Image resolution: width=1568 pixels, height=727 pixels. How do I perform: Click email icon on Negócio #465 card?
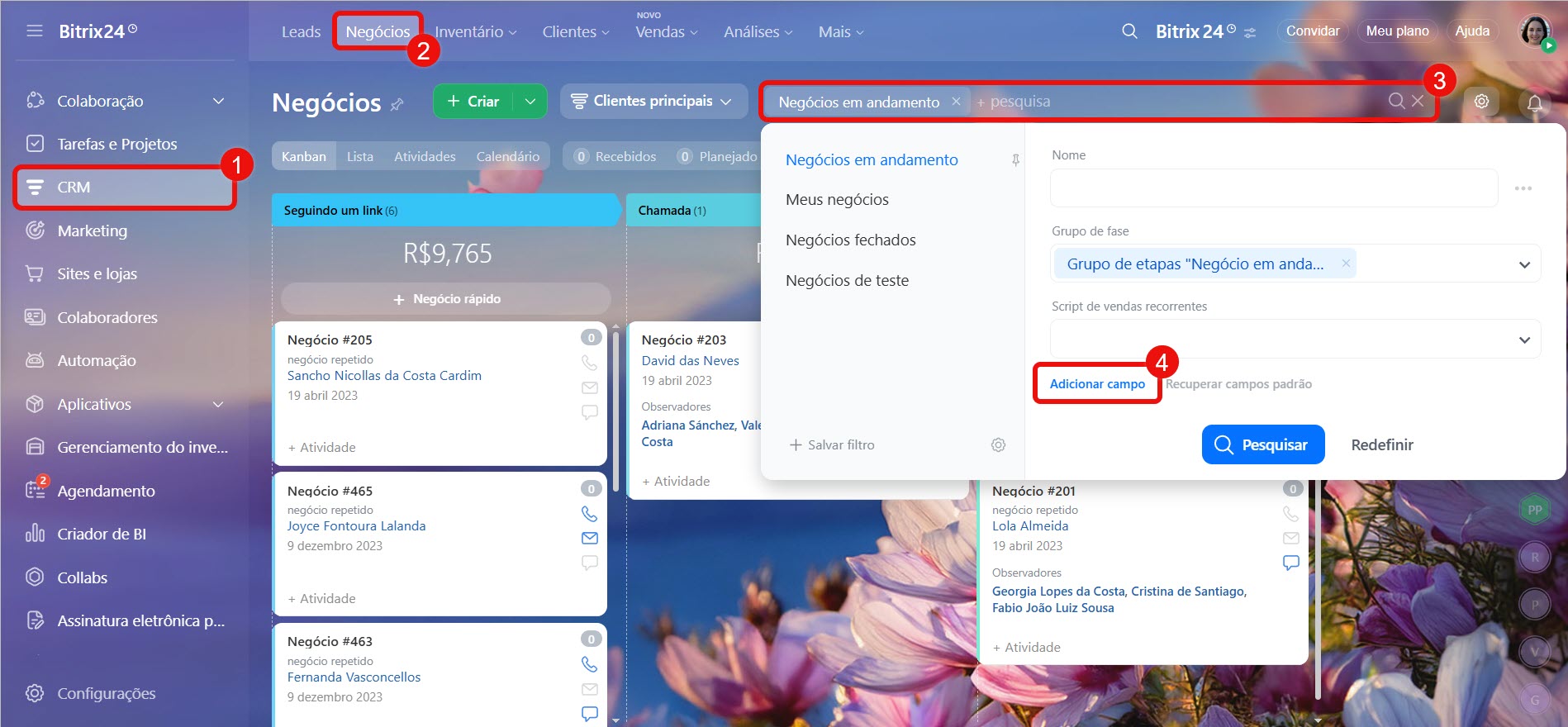coord(589,538)
